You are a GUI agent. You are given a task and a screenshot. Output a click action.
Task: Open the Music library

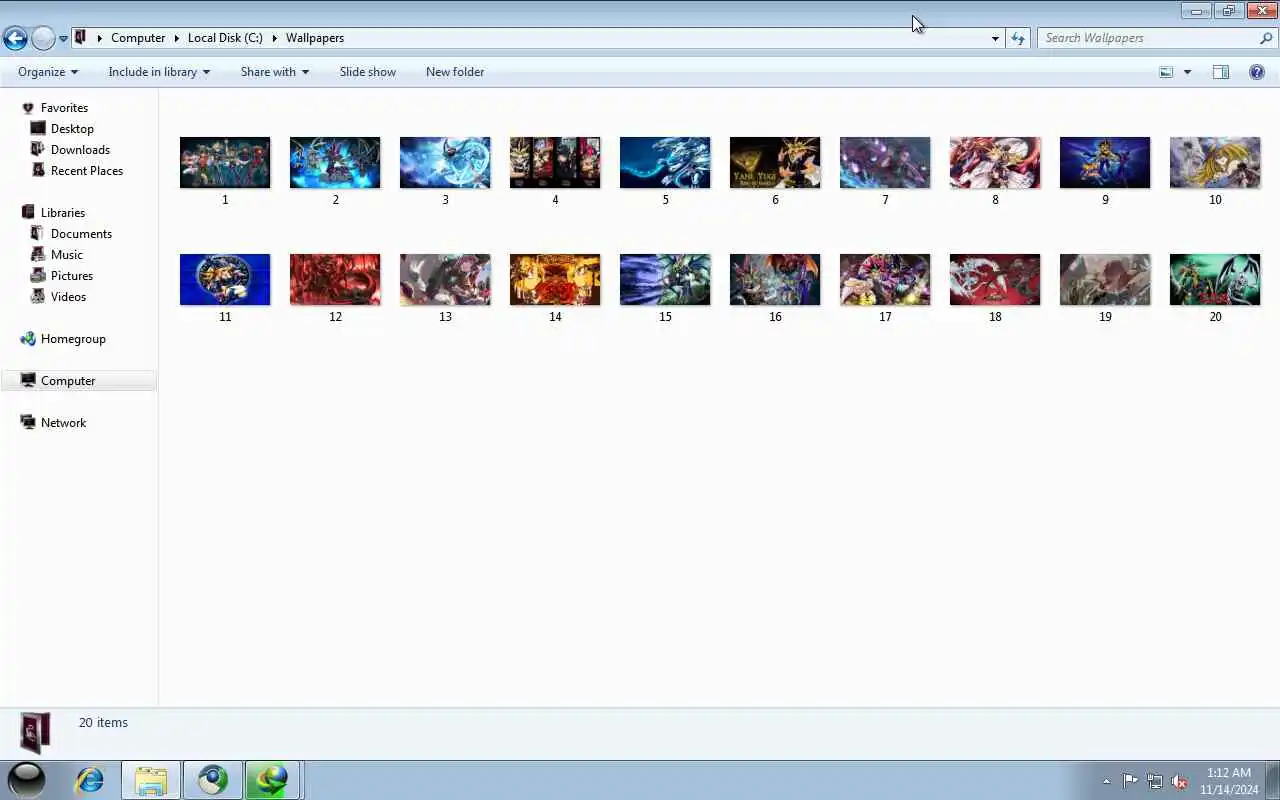67,255
